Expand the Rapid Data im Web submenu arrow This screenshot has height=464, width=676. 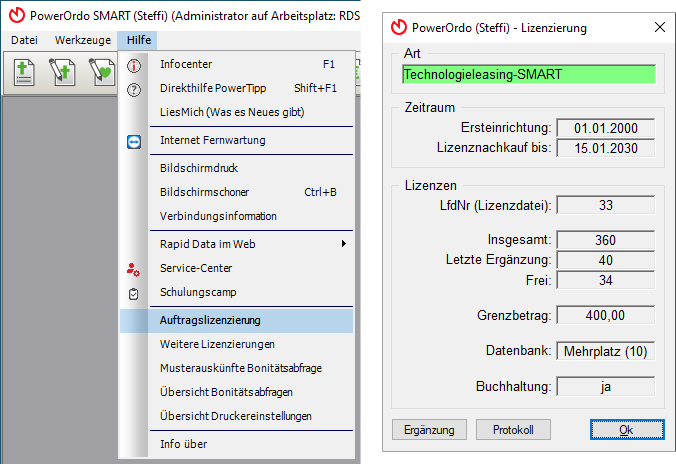(x=344, y=244)
